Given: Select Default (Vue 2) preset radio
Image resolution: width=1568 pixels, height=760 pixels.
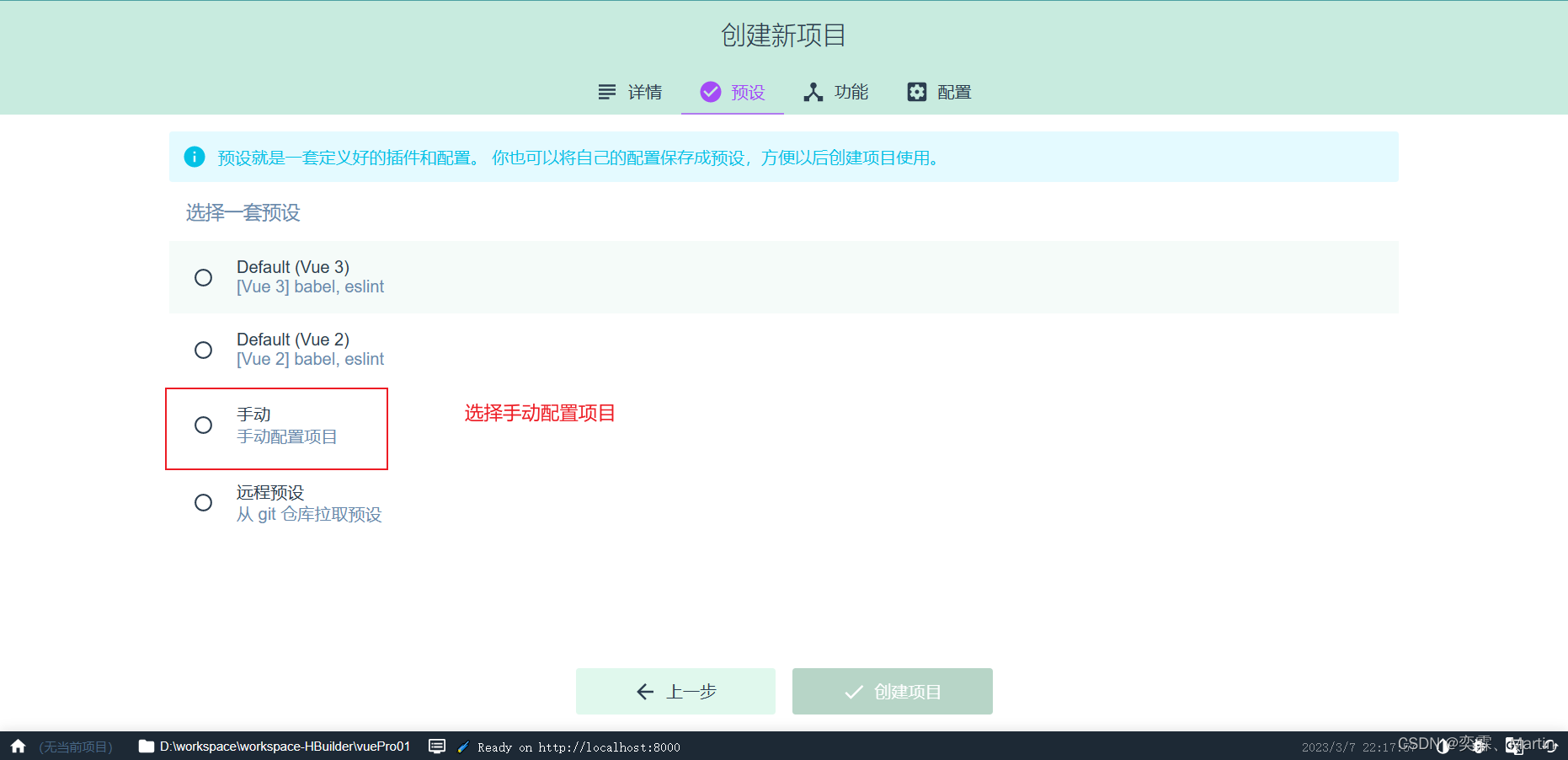Looking at the screenshot, I should (203, 350).
